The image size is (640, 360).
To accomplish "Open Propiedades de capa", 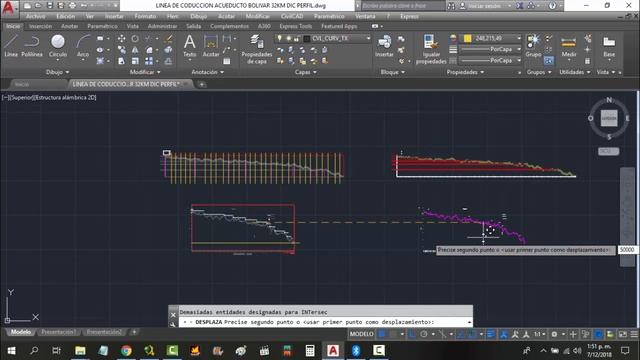I will tap(257, 49).
